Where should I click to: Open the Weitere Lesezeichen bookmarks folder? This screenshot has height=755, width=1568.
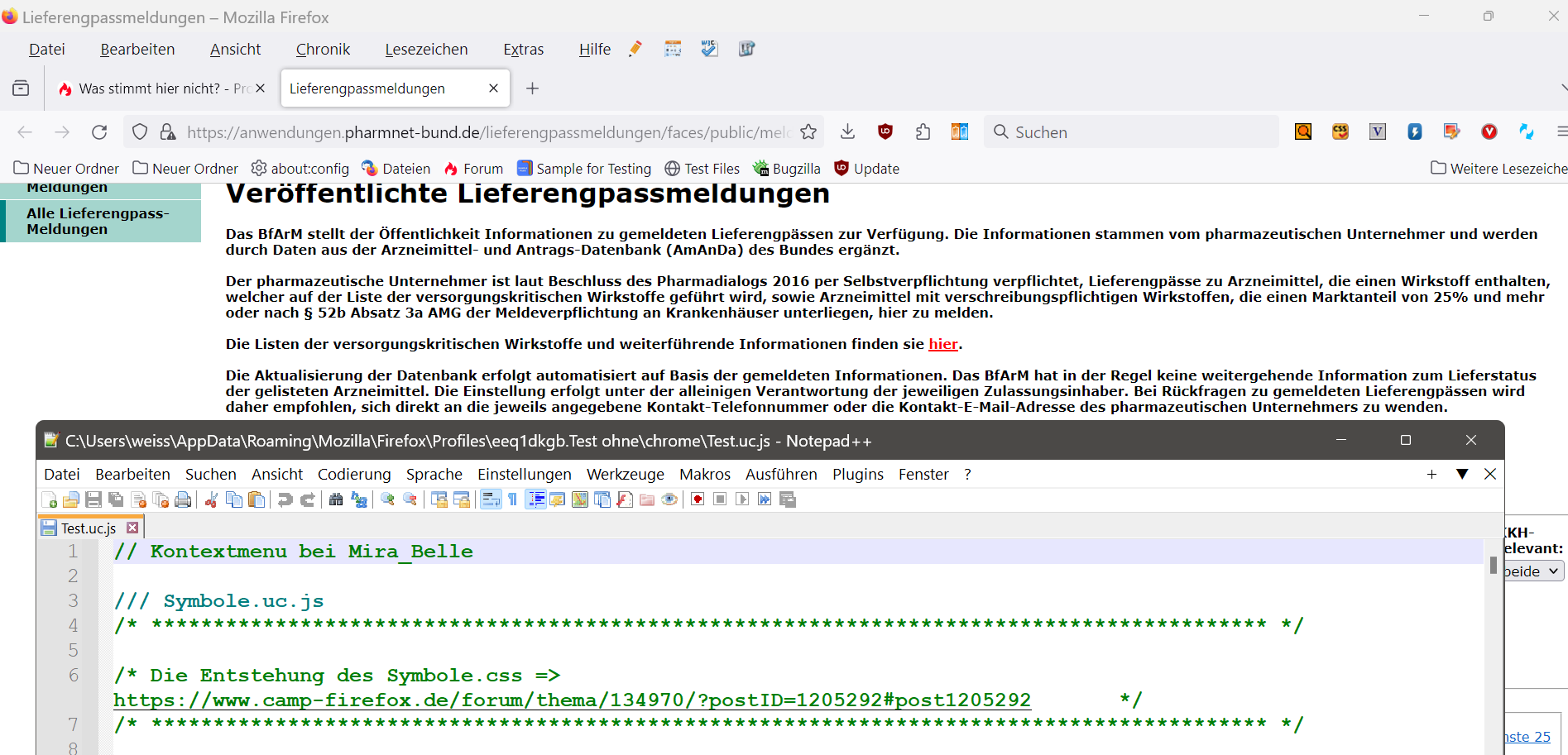pos(1498,169)
